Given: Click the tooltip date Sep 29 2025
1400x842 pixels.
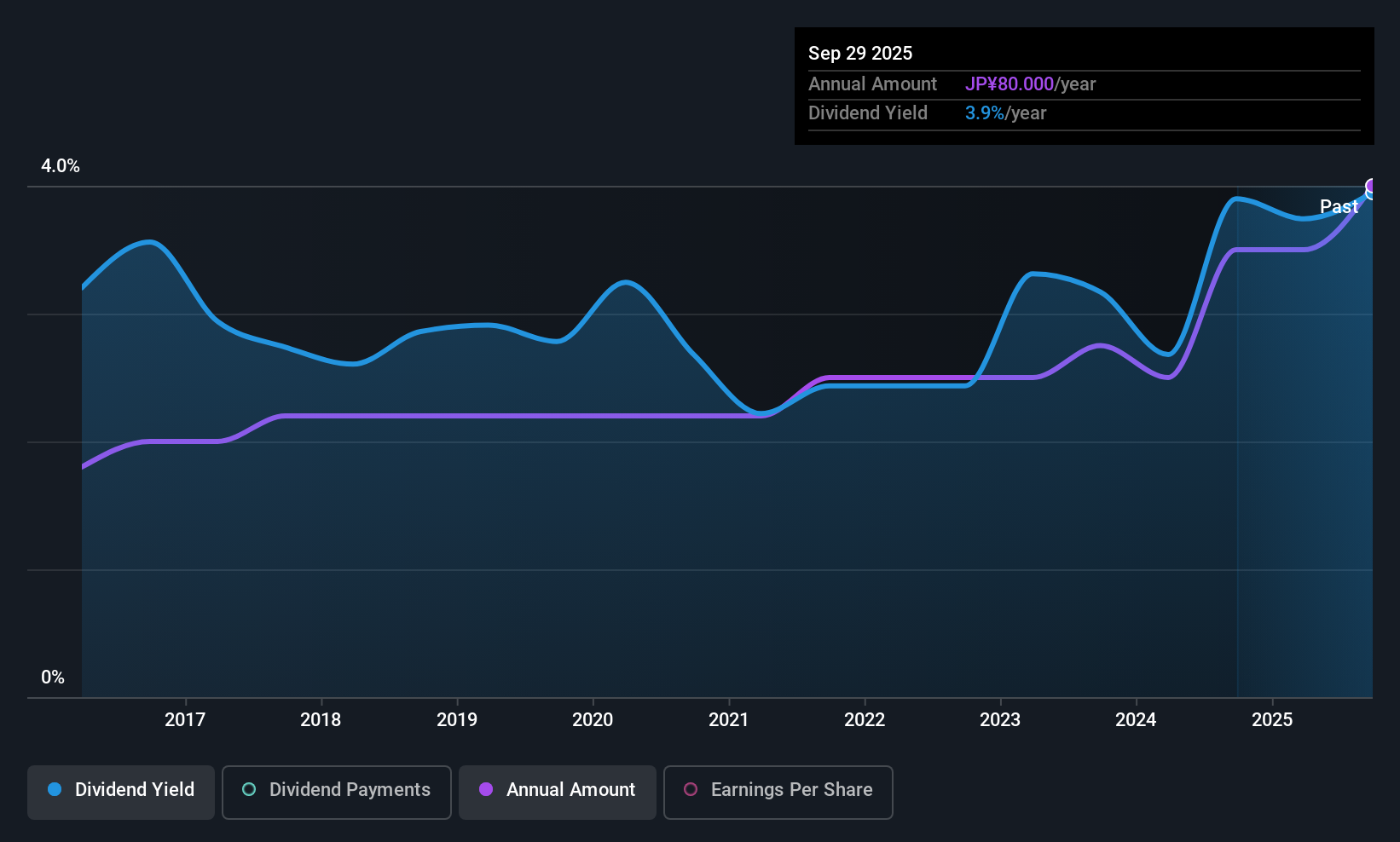Looking at the screenshot, I should click(860, 54).
